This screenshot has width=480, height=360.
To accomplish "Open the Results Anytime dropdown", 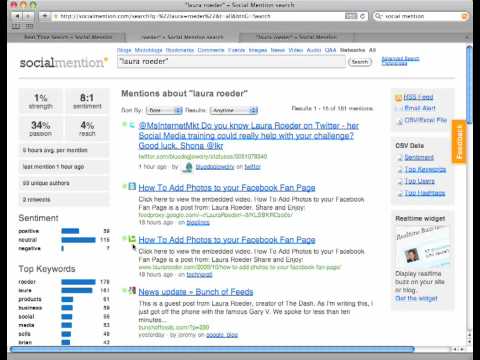I will pyautogui.click(x=234, y=110).
